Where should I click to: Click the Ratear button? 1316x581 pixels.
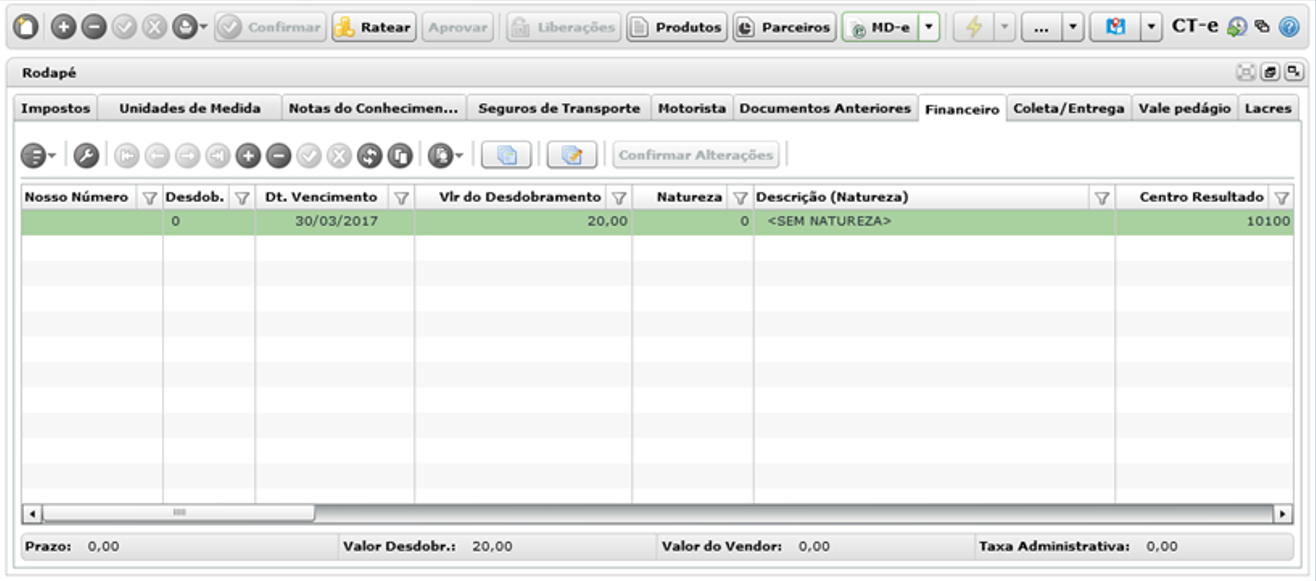click(x=374, y=28)
